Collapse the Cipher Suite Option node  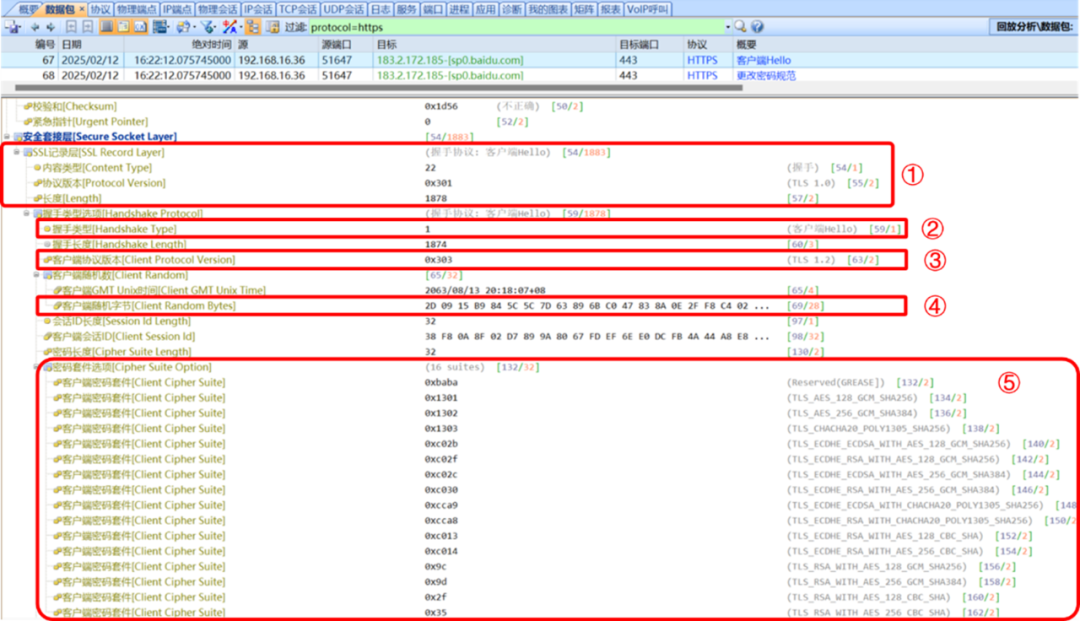tap(37, 367)
